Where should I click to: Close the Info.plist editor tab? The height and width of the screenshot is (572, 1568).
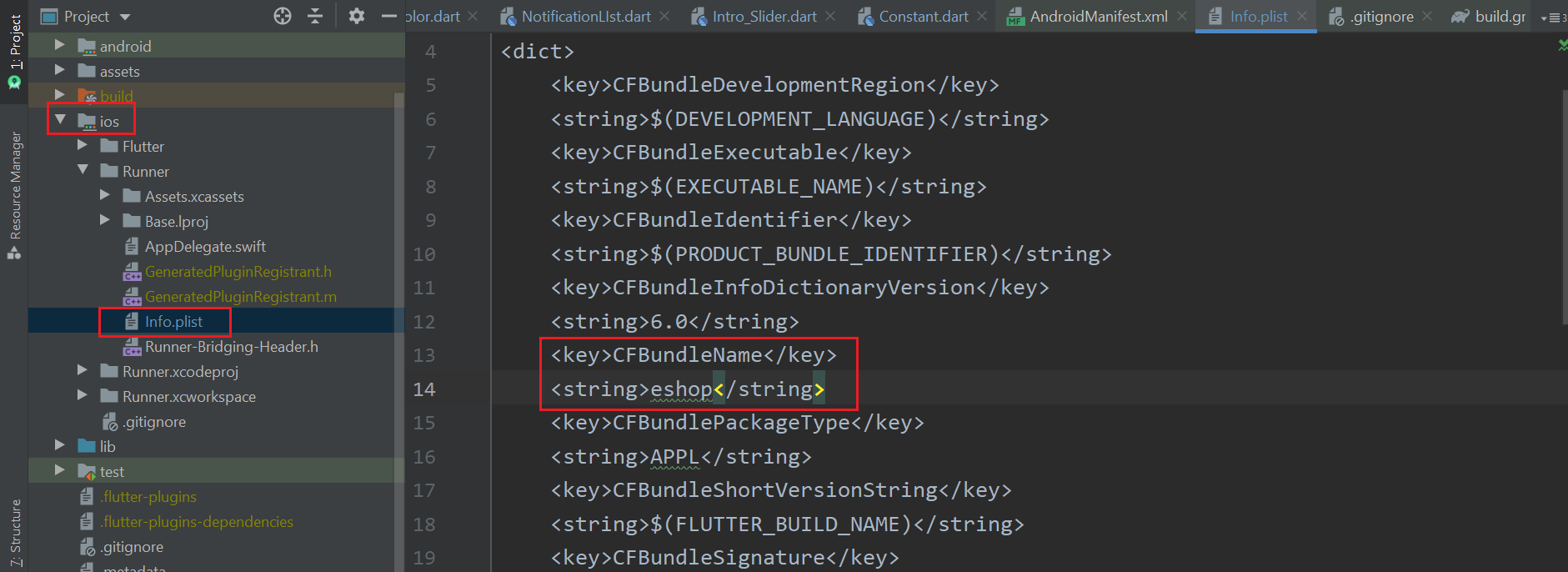pos(1302,16)
